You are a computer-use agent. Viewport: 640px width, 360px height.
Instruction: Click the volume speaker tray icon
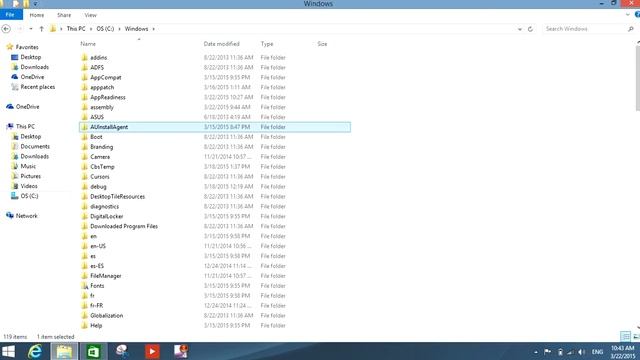(582, 352)
